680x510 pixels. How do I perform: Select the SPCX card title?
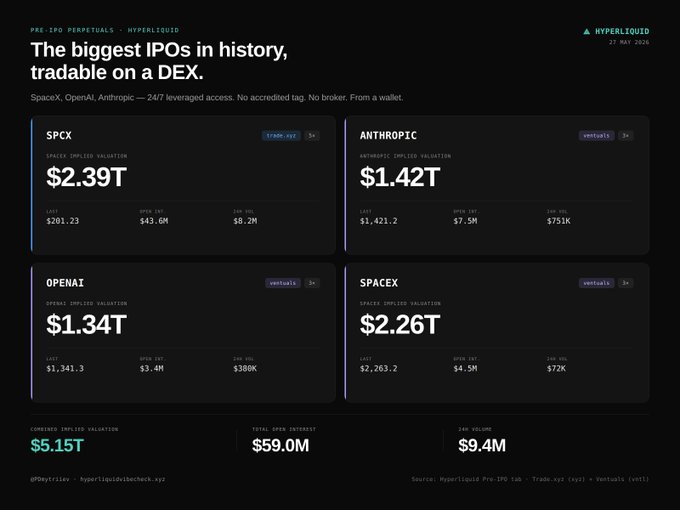coord(59,135)
